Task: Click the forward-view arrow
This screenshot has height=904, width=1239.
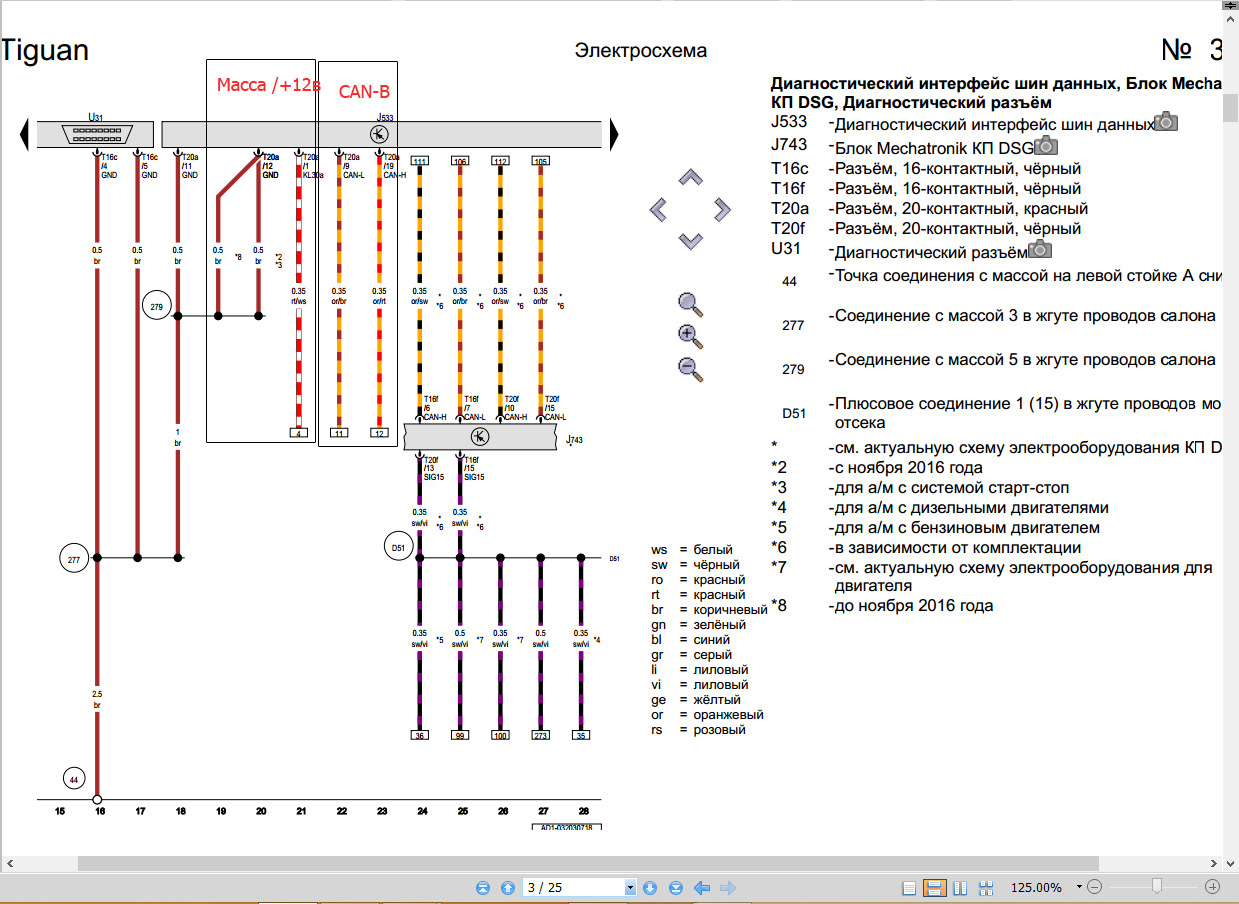Action: coord(728,887)
